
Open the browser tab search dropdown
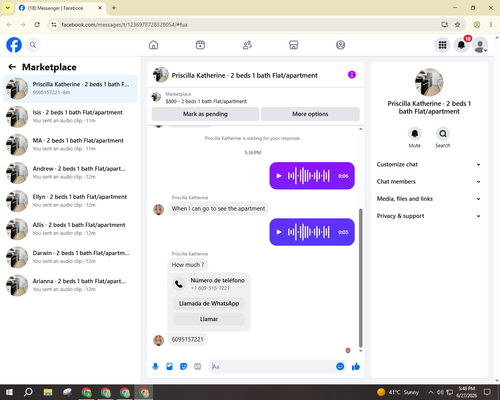[x=8, y=8]
